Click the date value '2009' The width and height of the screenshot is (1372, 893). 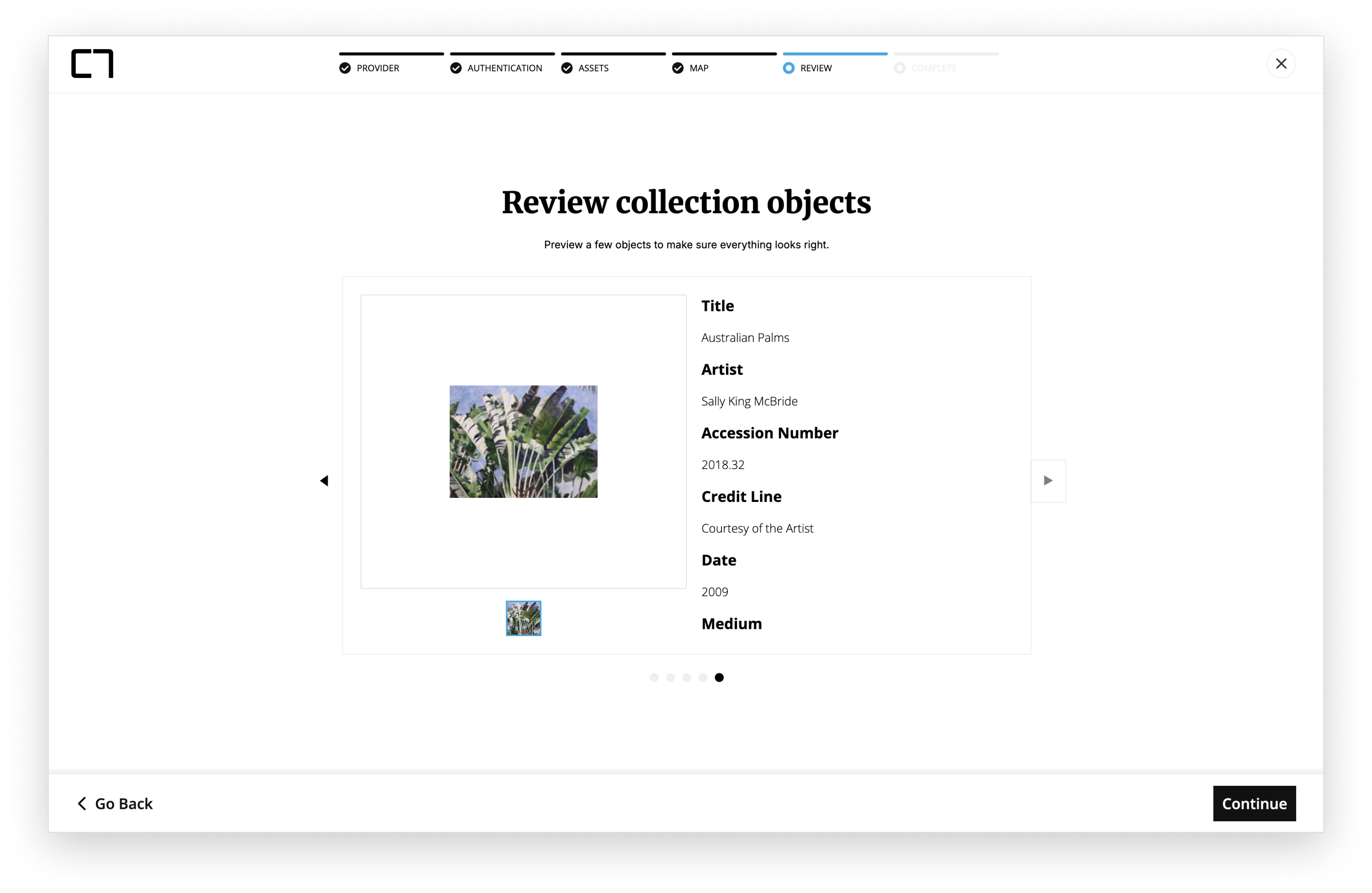[715, 592]
